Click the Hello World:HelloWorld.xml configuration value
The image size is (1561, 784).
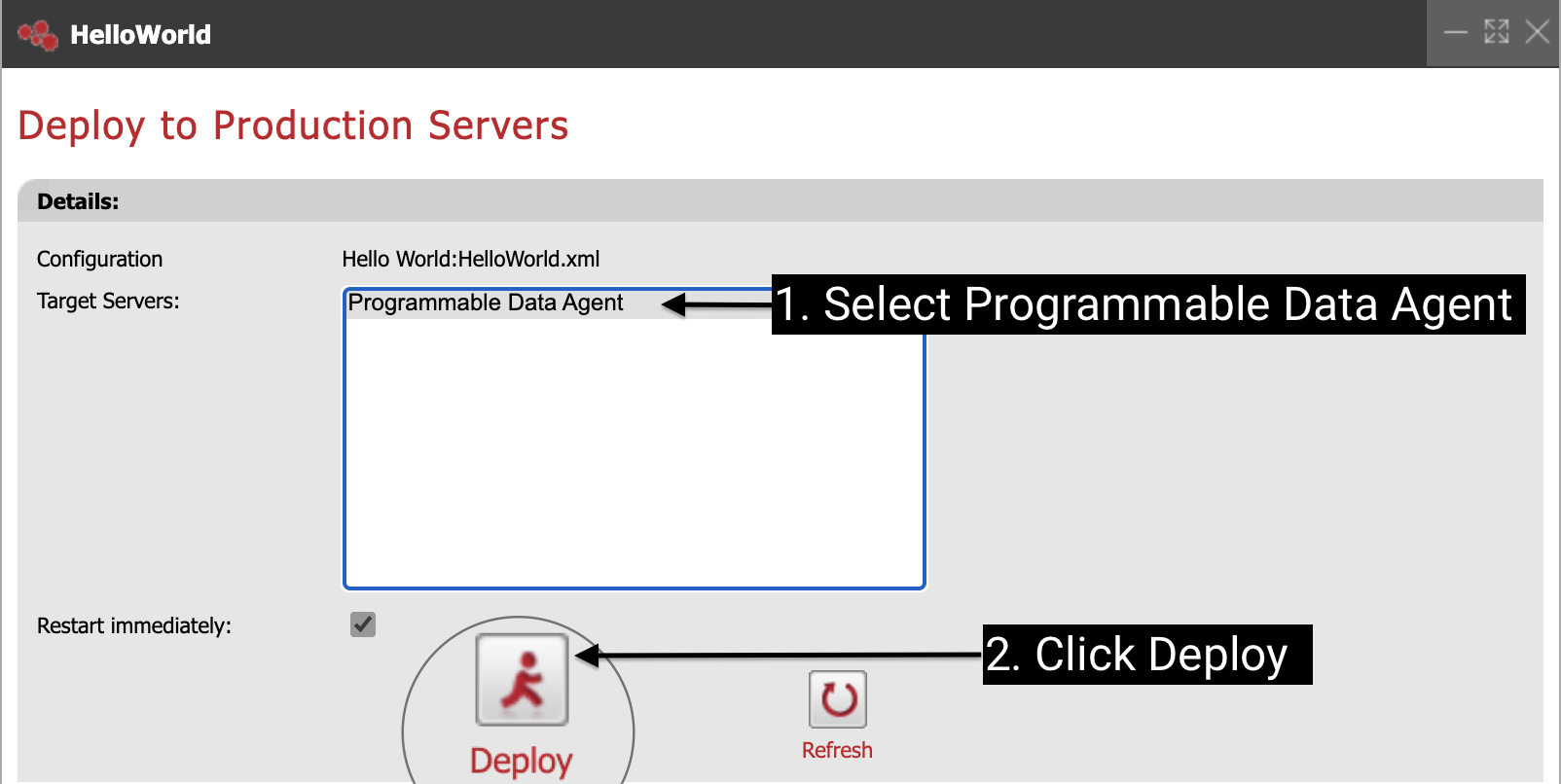(x=470, y=260)
